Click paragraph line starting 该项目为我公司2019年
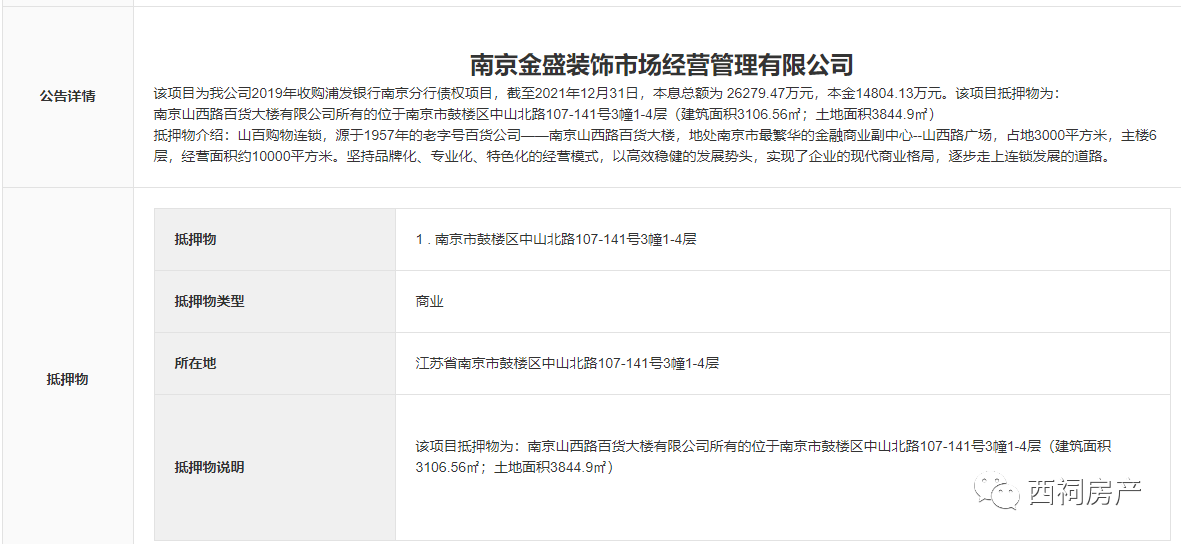 pyautogui.click(x=606, y=94)
